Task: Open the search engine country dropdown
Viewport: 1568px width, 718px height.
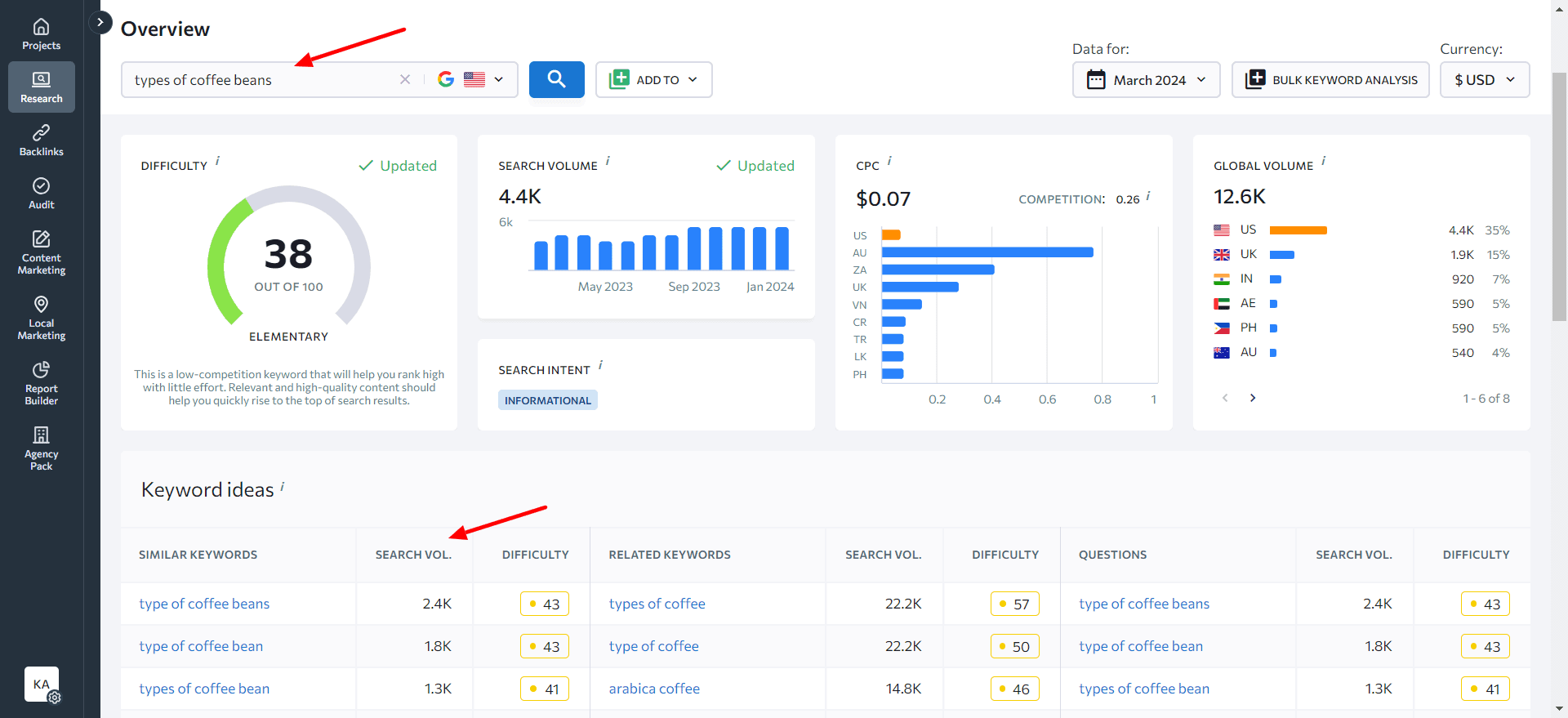Action: pos(473,79)
